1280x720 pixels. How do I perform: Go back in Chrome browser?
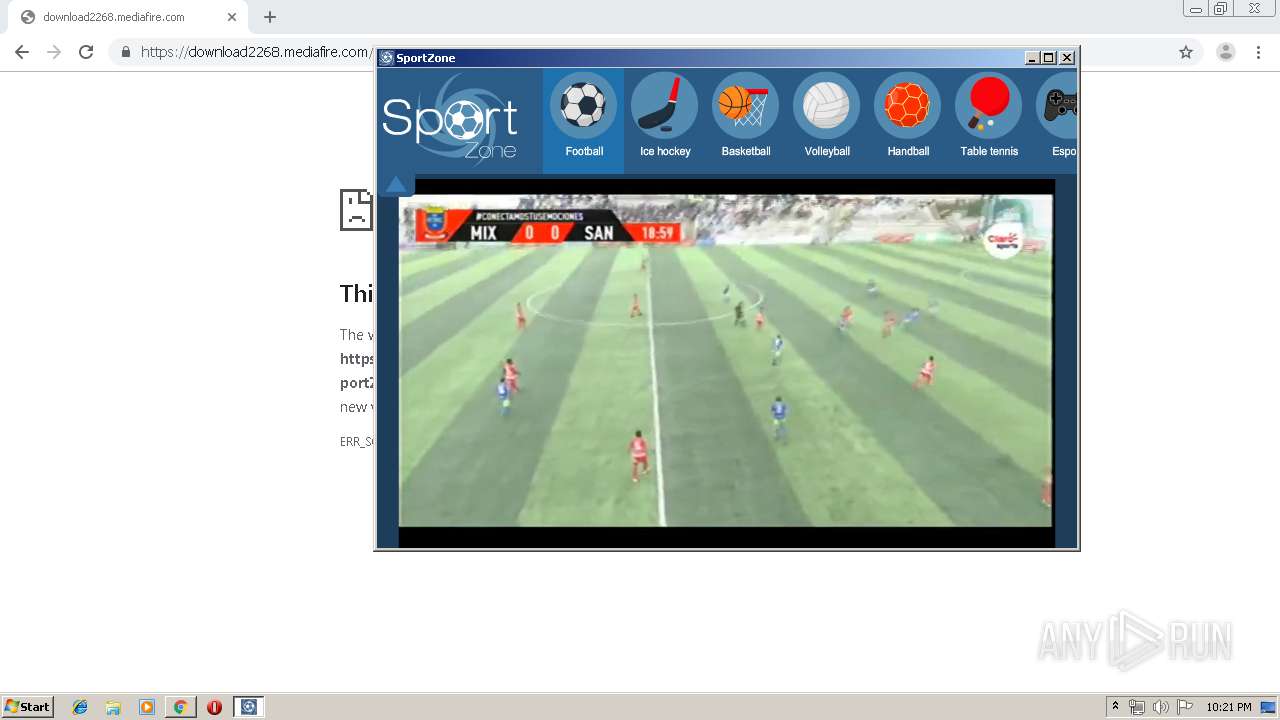22,52
